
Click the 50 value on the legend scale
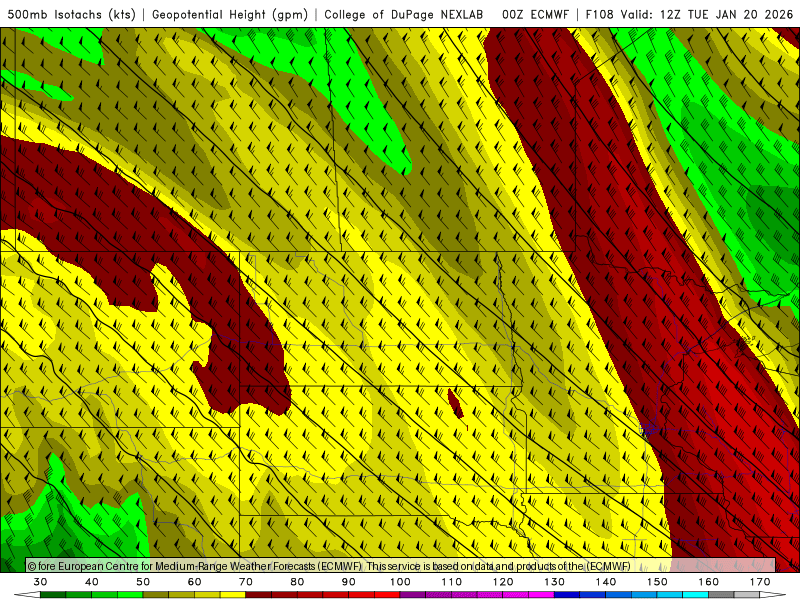coord(143,582)
